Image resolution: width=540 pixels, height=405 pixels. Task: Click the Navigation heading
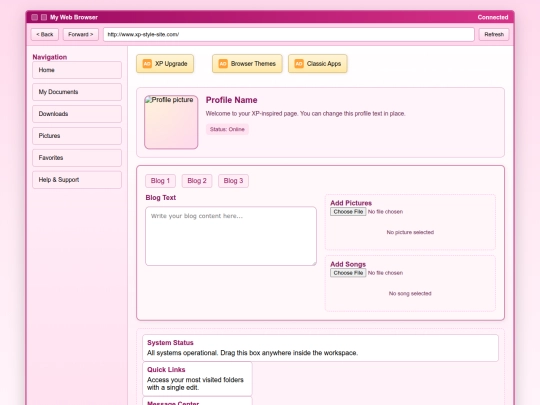coord(50,57)
